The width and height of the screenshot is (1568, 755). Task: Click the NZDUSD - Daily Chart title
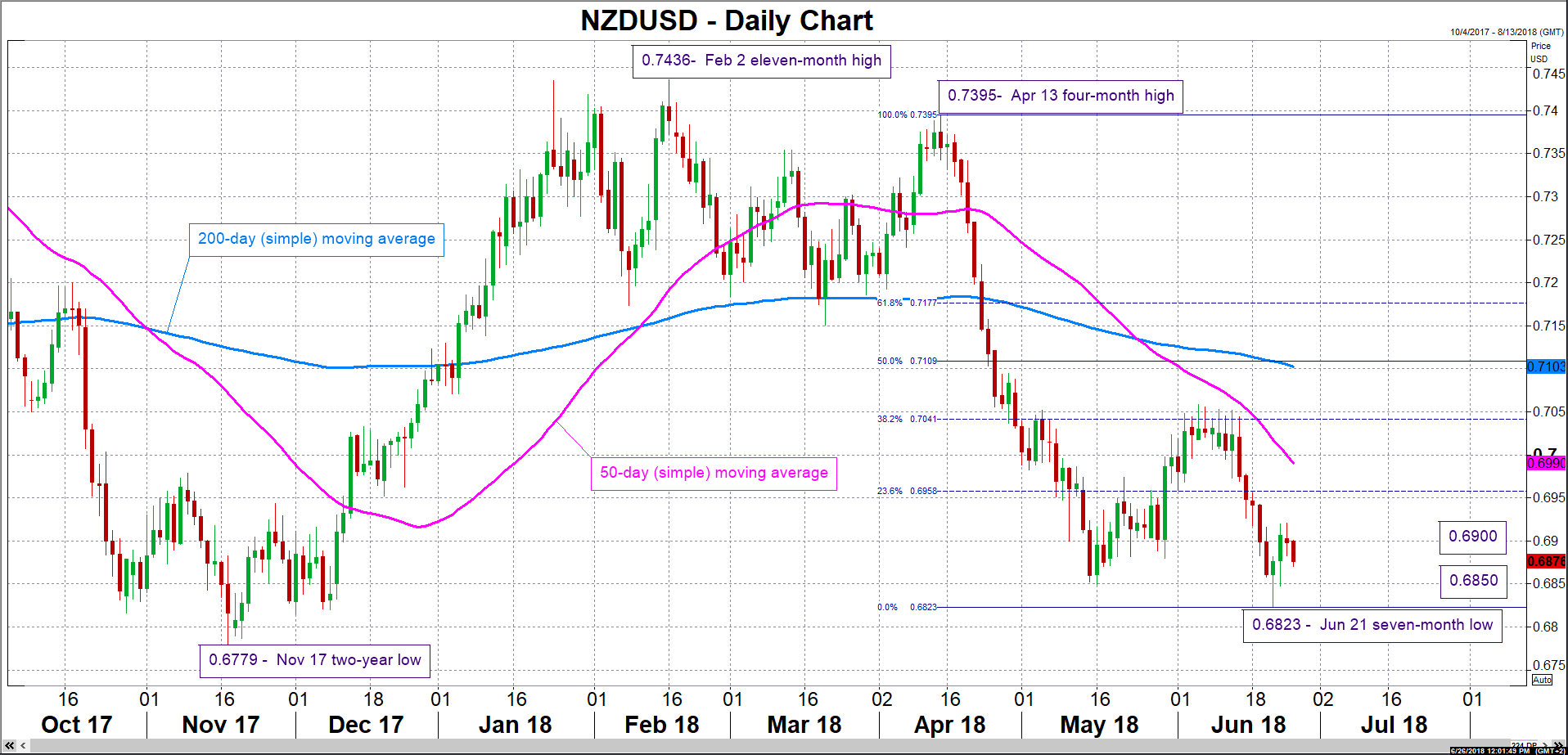click(727, 20)
